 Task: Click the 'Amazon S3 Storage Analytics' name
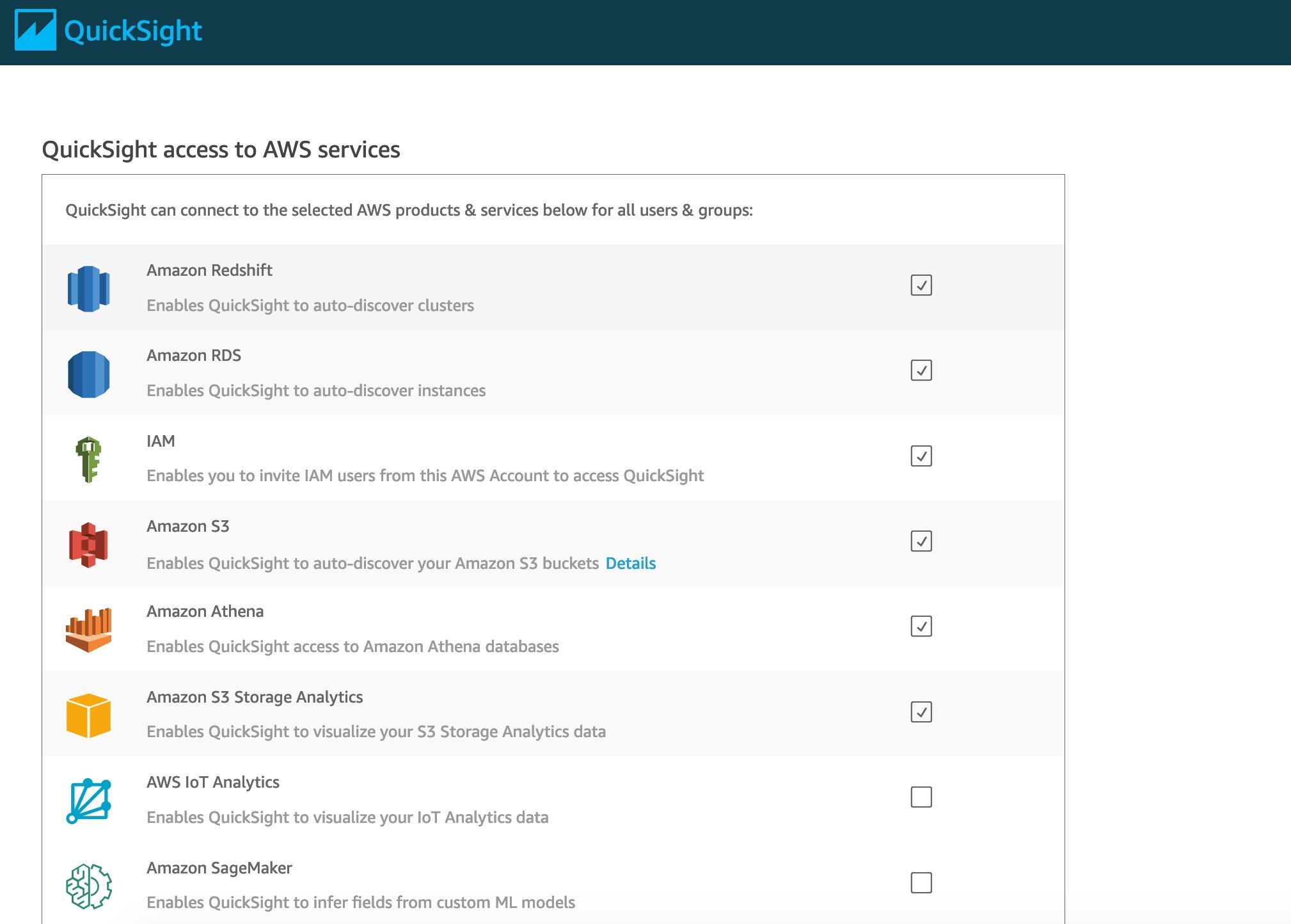pos(255,697)
